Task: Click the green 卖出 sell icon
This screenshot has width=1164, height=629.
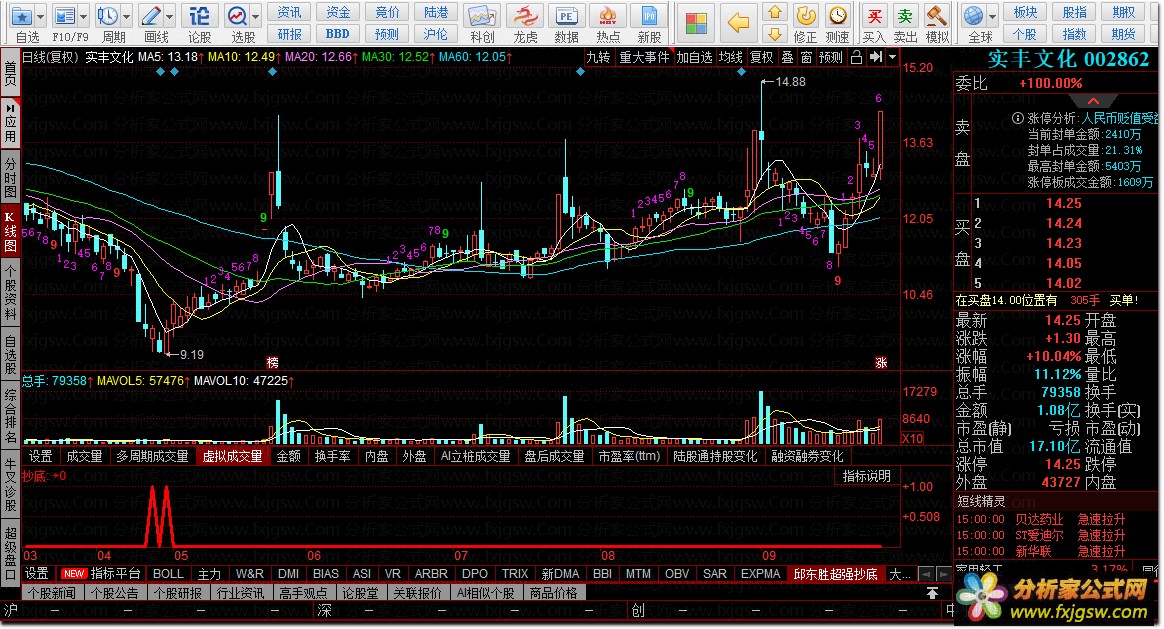Action: click(905, 16)
